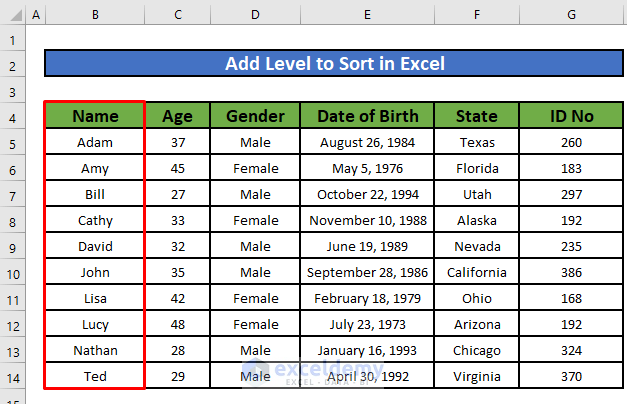The image size is (627, 404).
Task: Click the Age header cell
Action: click(x=178, y=116)
